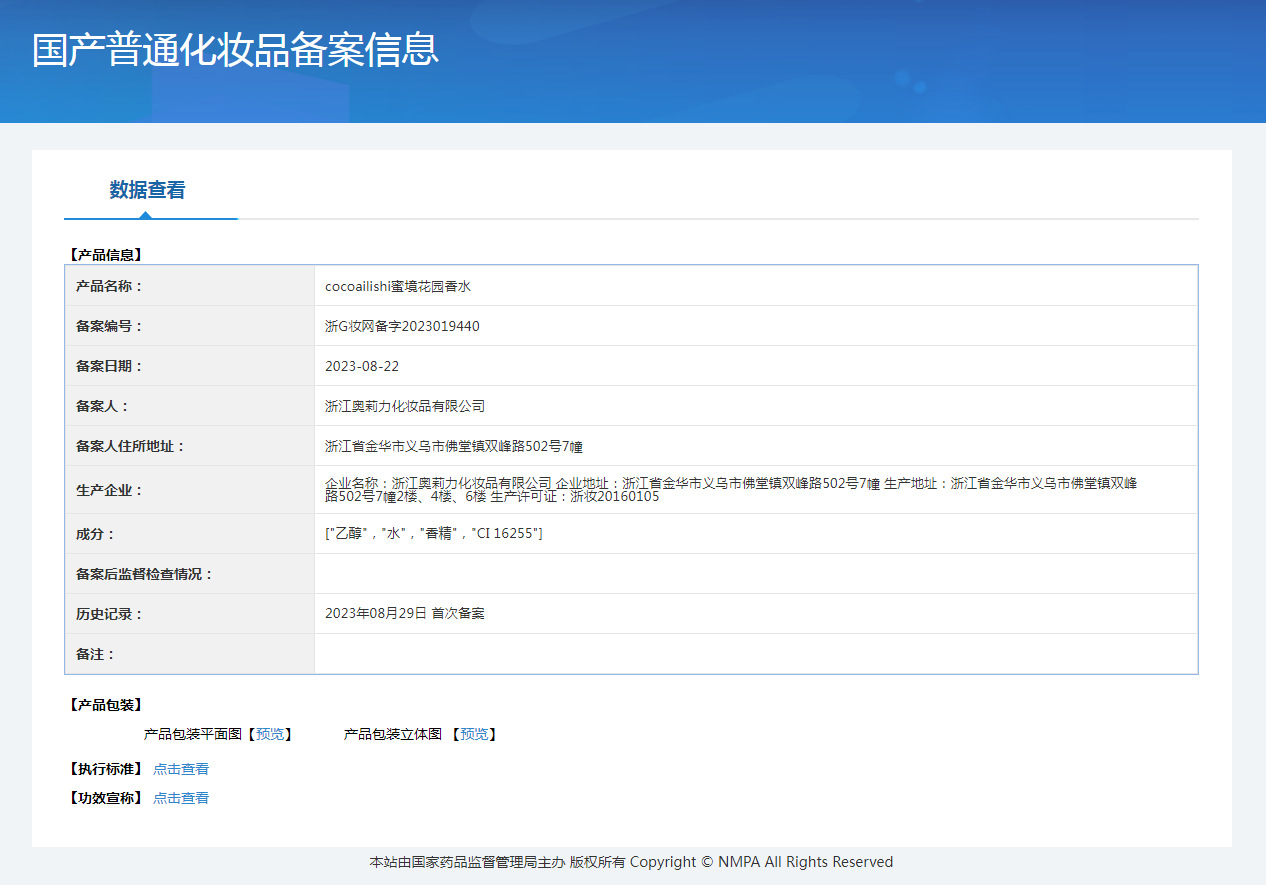The width and height of the screenshot is (1266, 885).
Task: Click the 备案日期 row label
Action: (x=110, y=366)
